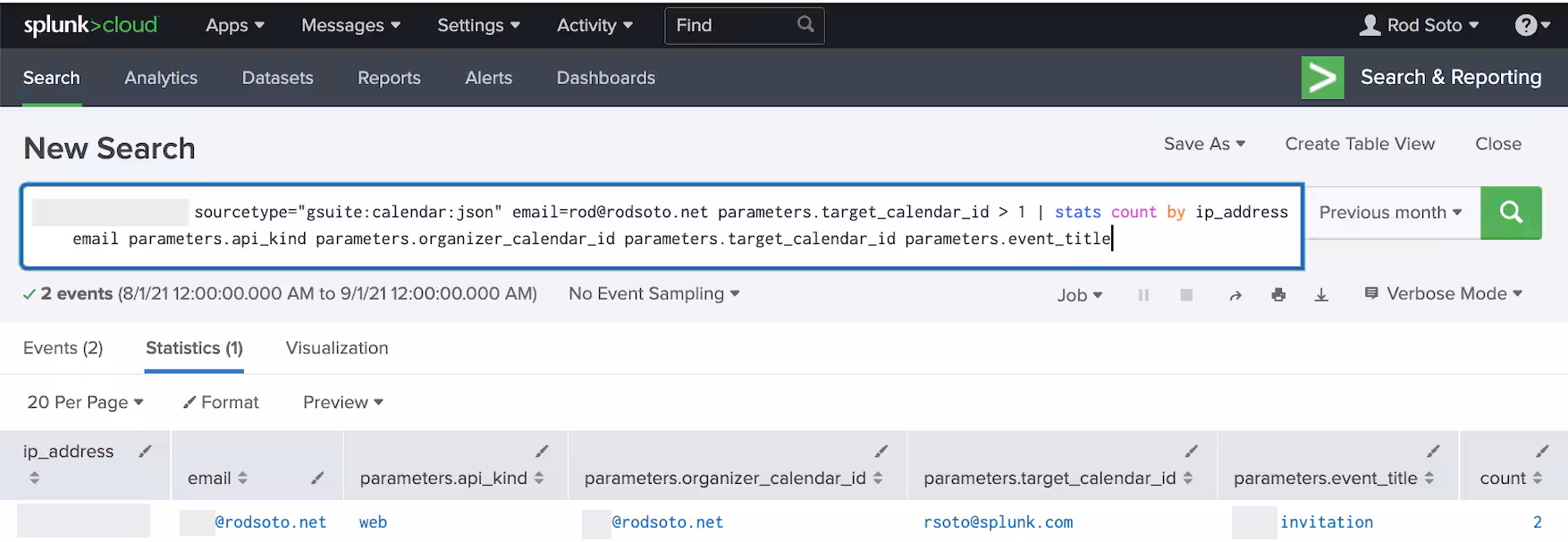The image size is (1568, 542).
Task: Click the help question mark icon
Action: (x=1526, y=25)
